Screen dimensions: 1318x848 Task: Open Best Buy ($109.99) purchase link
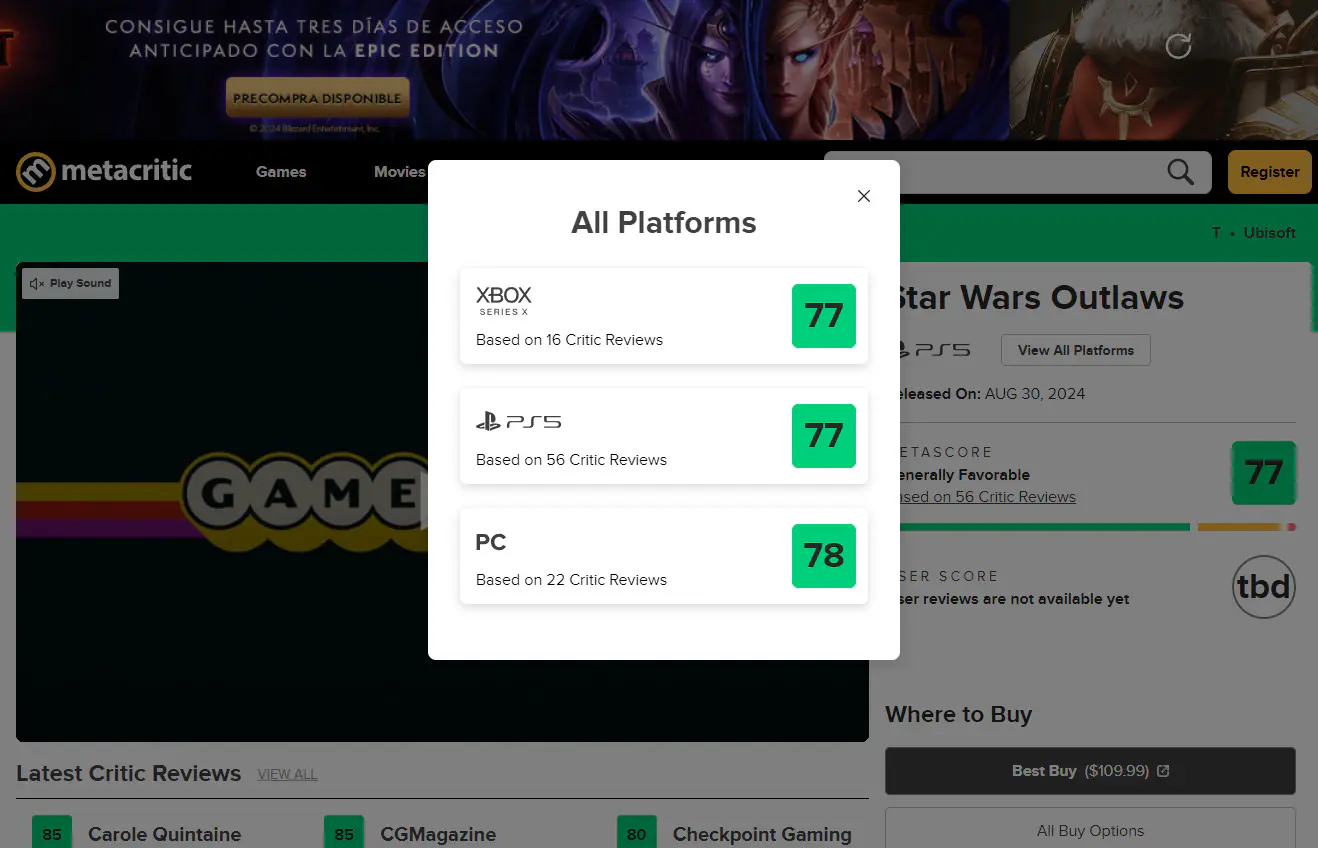pyautogui.click(x=1090, y=771)
